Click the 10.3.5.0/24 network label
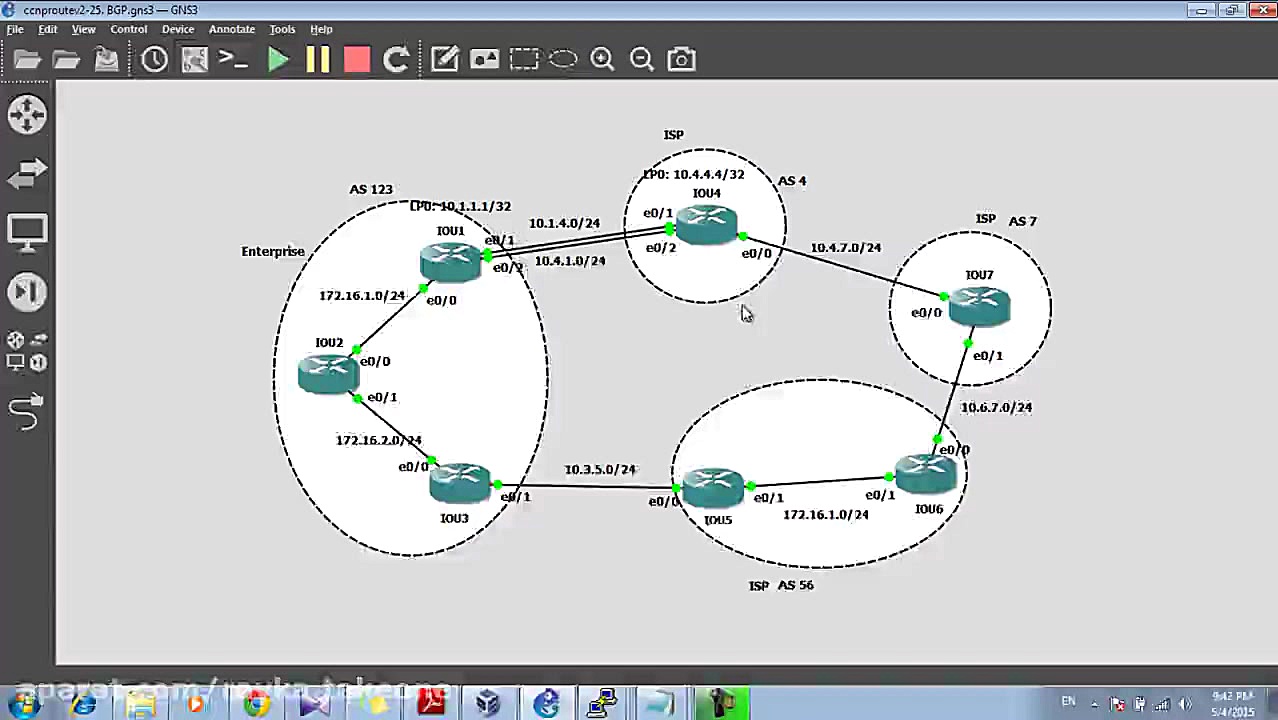 tap(600, 469)
